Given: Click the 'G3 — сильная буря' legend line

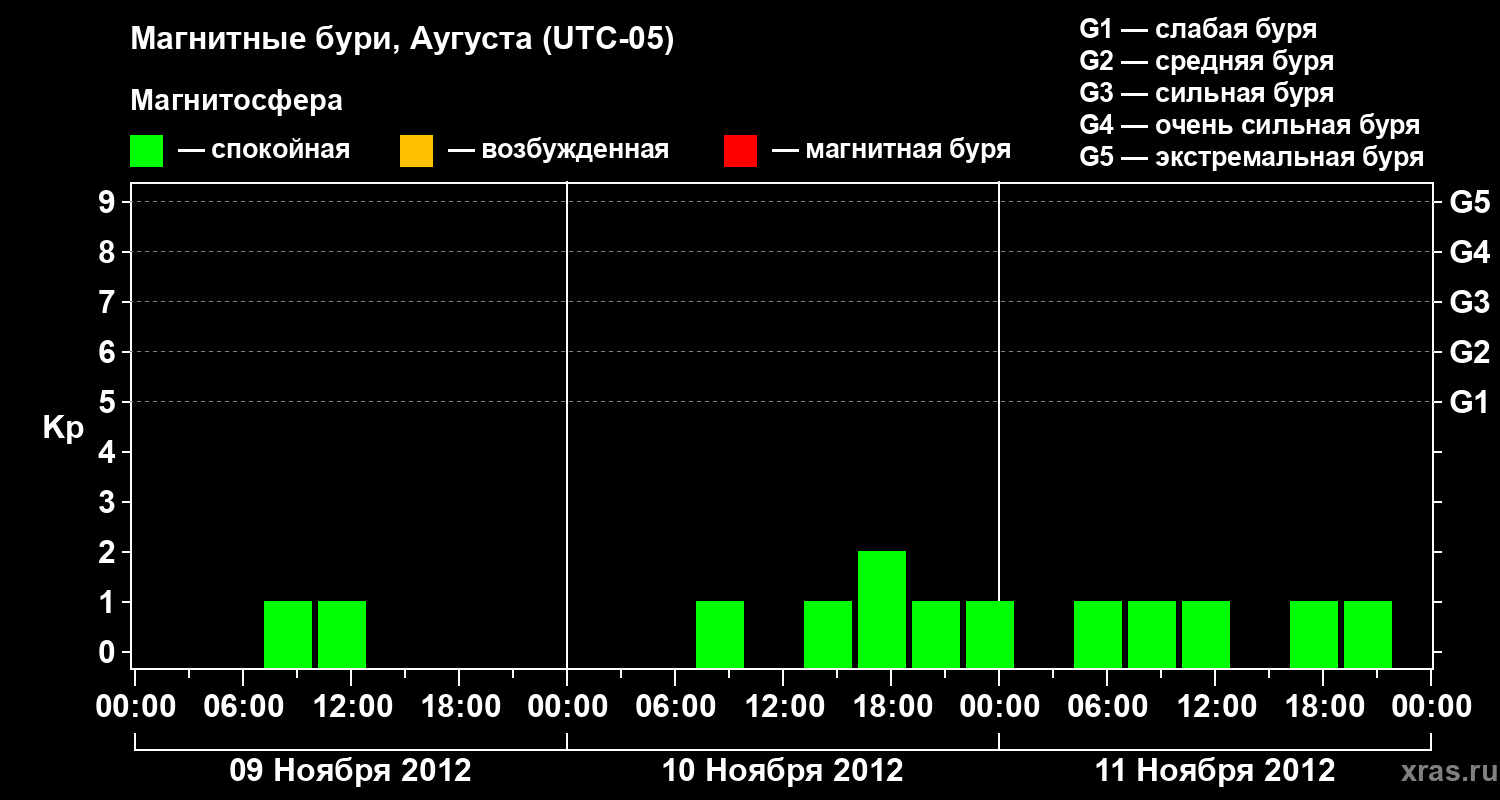Looking at the screenshot, I should pos(1206,93).
